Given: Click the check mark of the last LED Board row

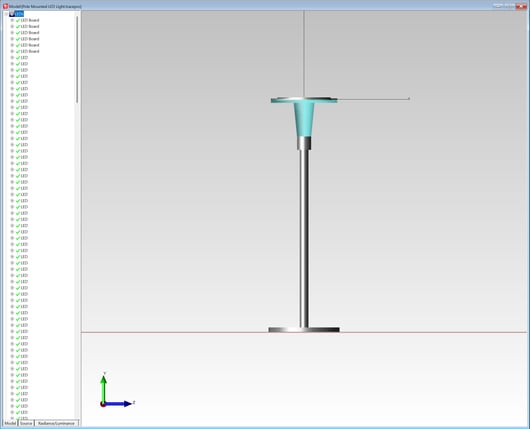Looking at the screenshot, I should (18, 51).
